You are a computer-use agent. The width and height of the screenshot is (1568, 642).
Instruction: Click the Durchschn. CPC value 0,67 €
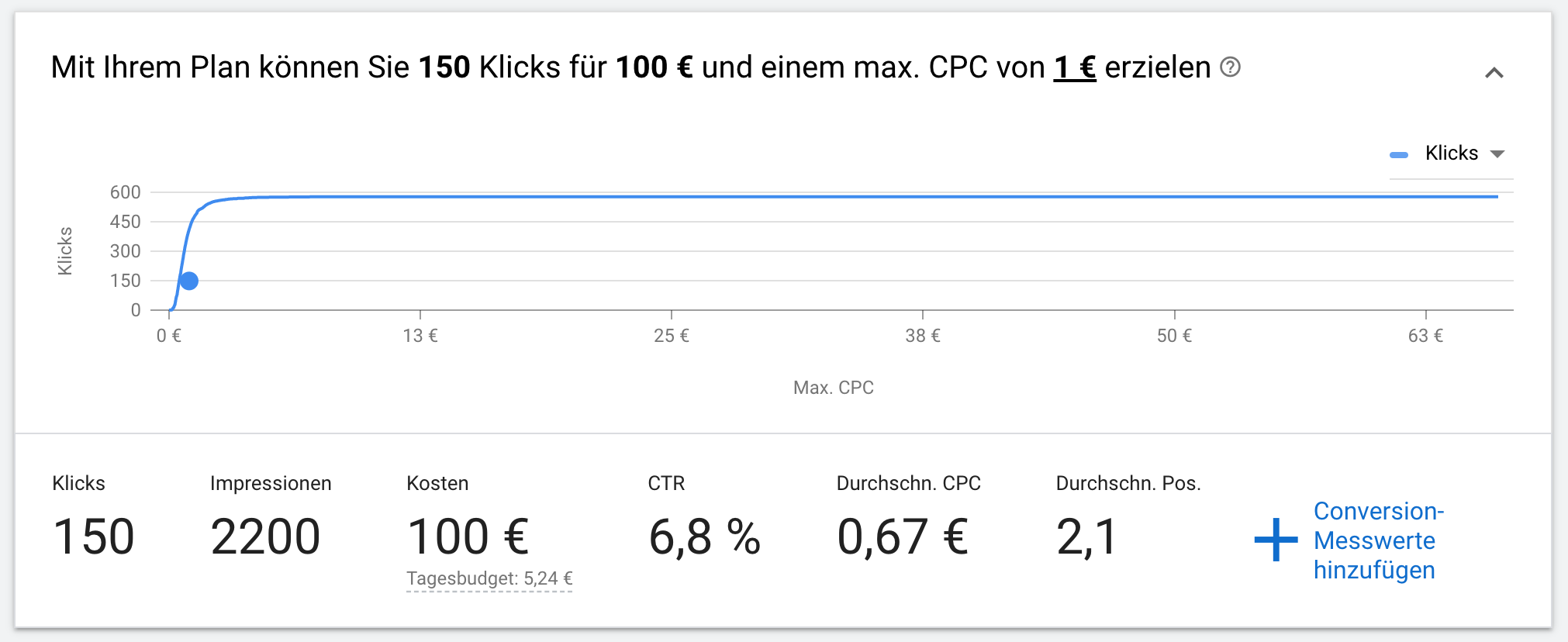coord(903,537)
